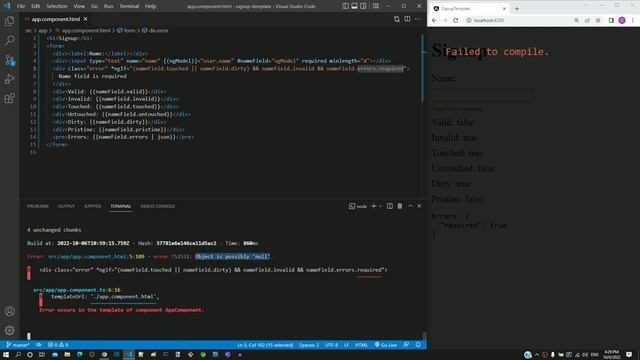Click Go Live in the status bar
640x360 pixels.
point(386,345)
